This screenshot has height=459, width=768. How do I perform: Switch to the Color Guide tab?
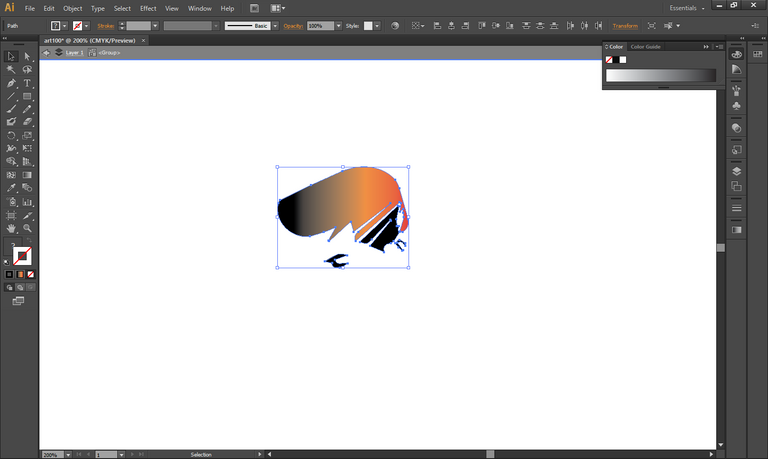point(646,47)
